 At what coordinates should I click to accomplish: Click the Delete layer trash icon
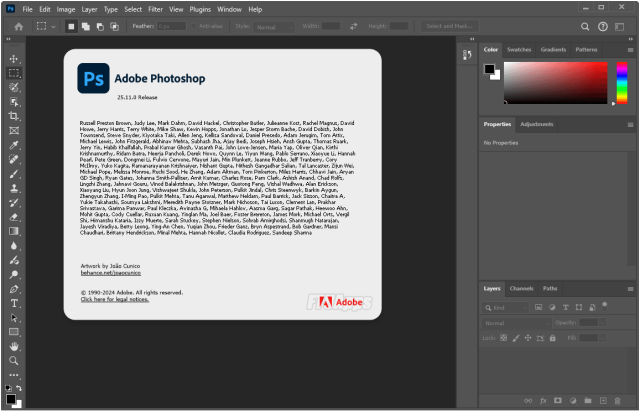pos(618,401)
